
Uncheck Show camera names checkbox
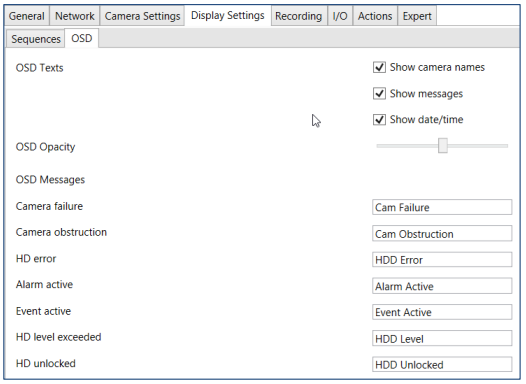pos(379,67)
